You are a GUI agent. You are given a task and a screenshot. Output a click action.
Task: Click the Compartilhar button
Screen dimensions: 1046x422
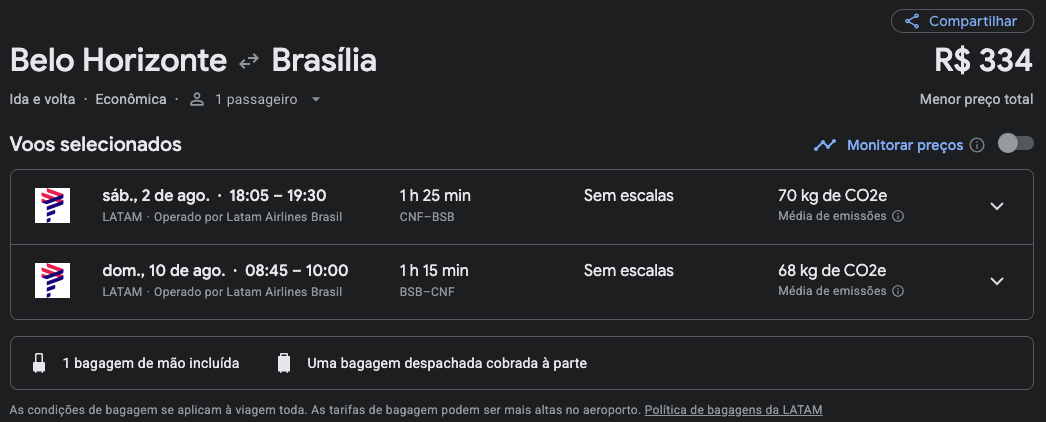[962, 21]
